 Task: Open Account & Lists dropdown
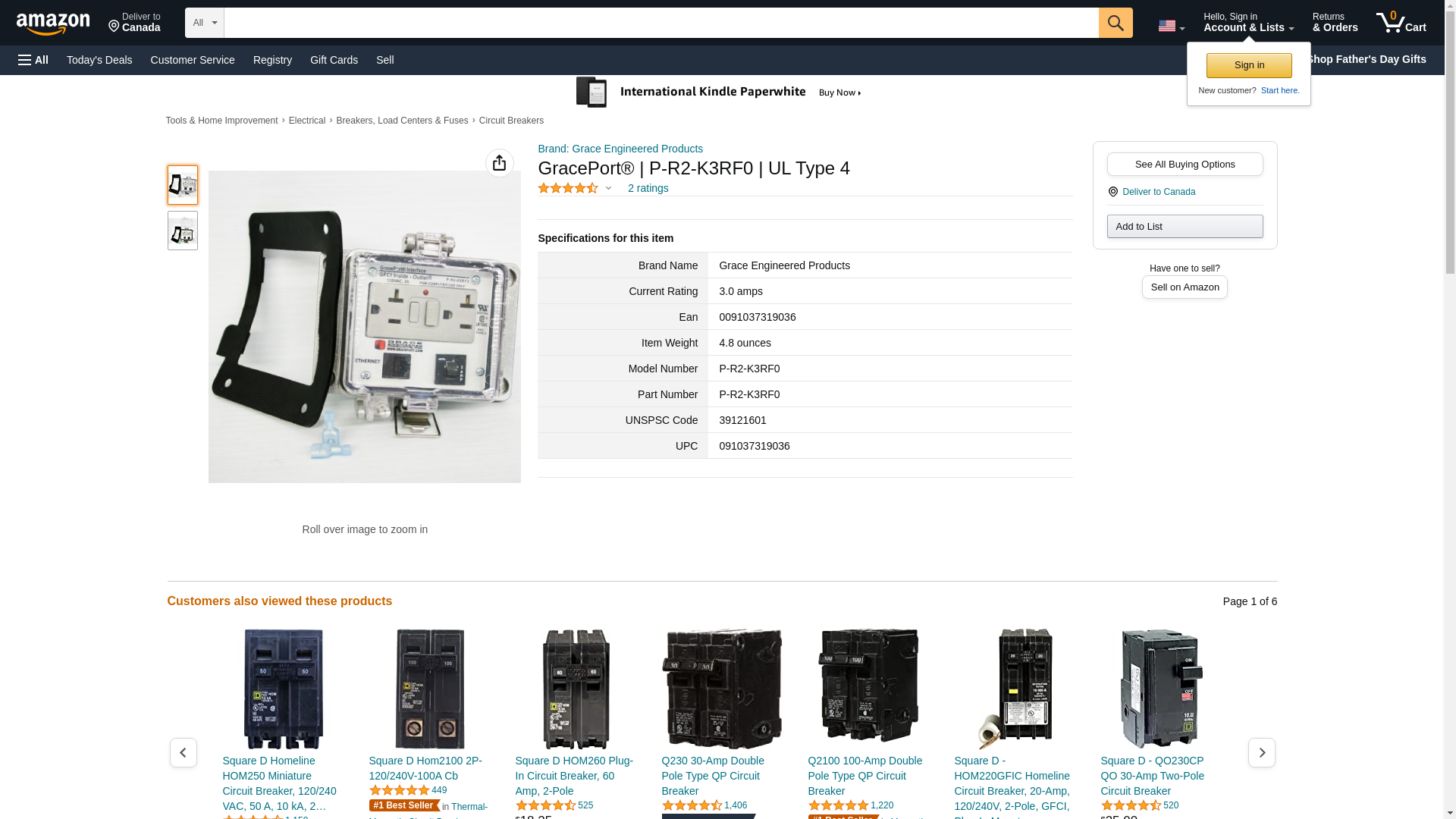coord(1248,23)
